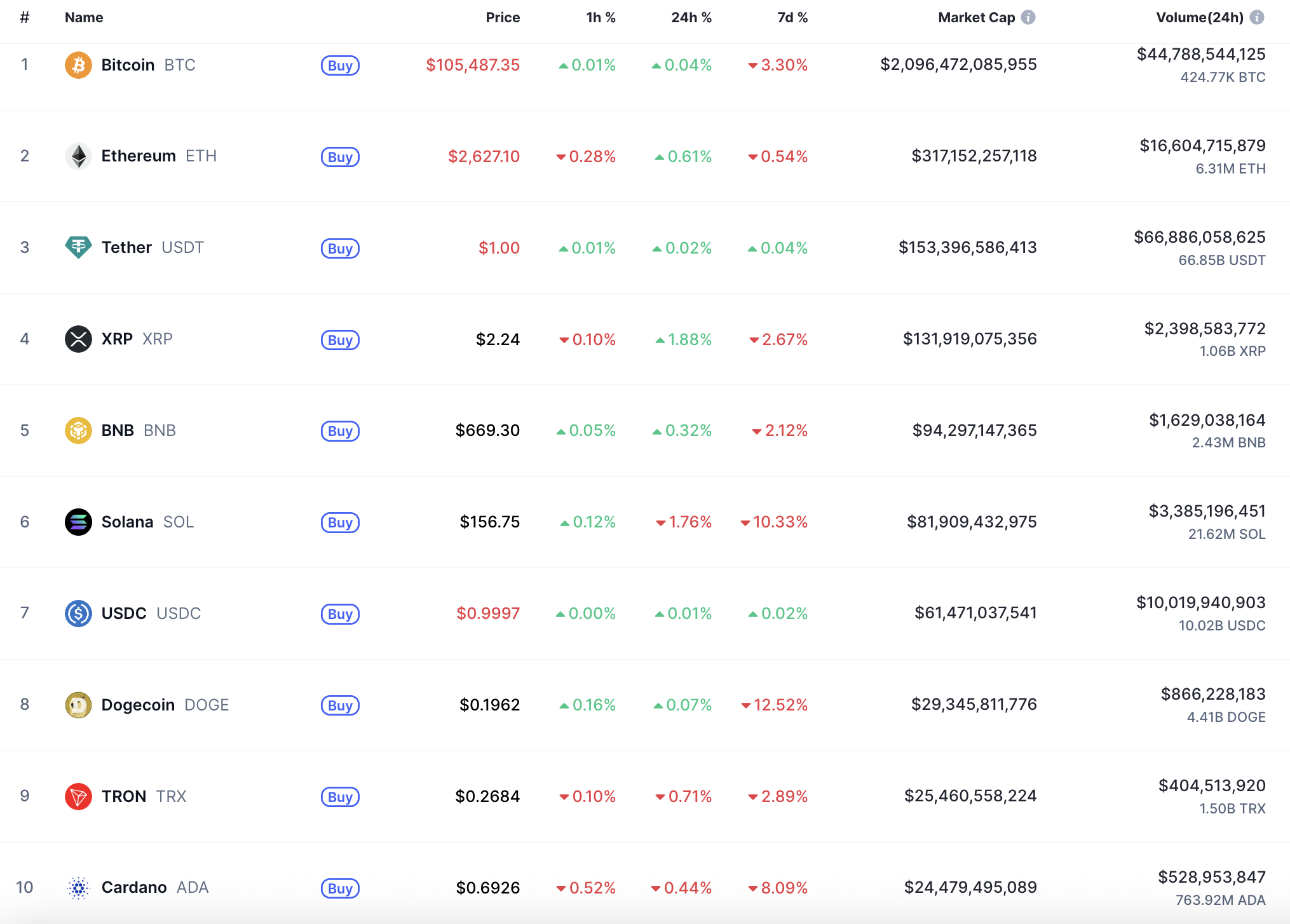Click Bitcoin volume 424.77K BTC
1290x924 pixels.
coord(1223,77)
